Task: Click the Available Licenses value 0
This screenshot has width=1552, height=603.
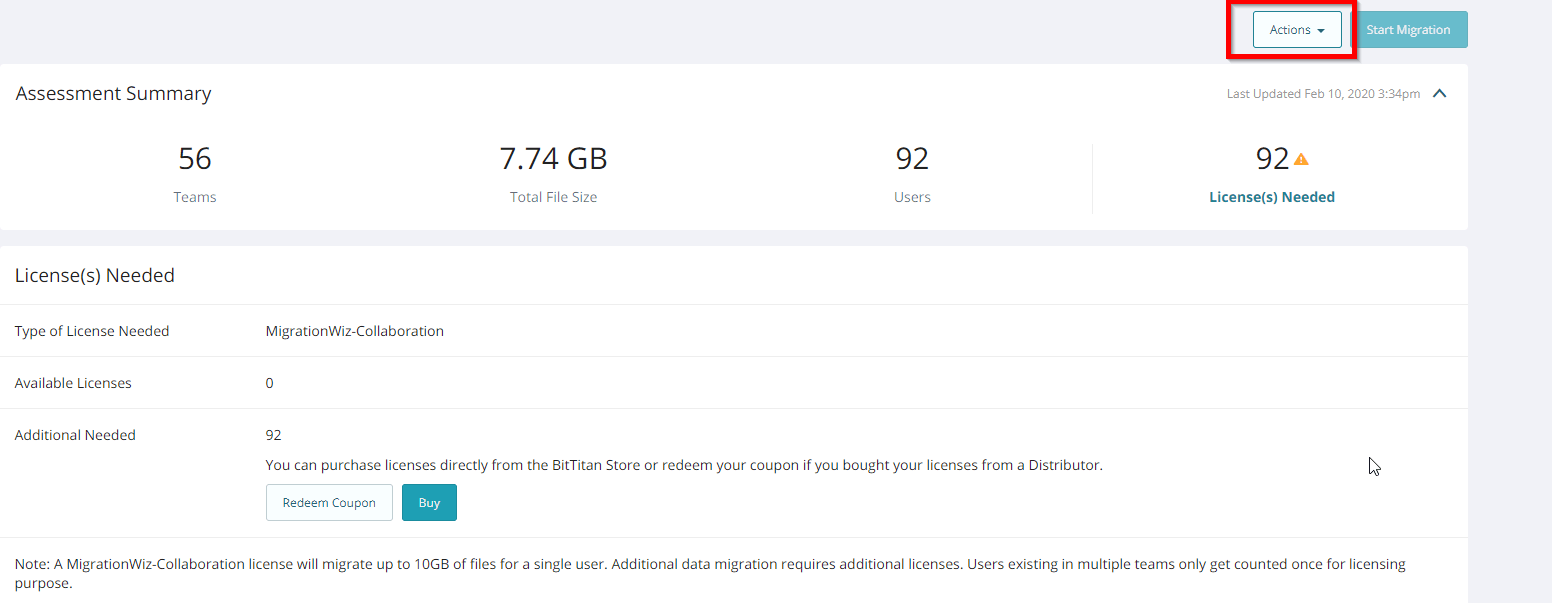Action: point(269,383)
